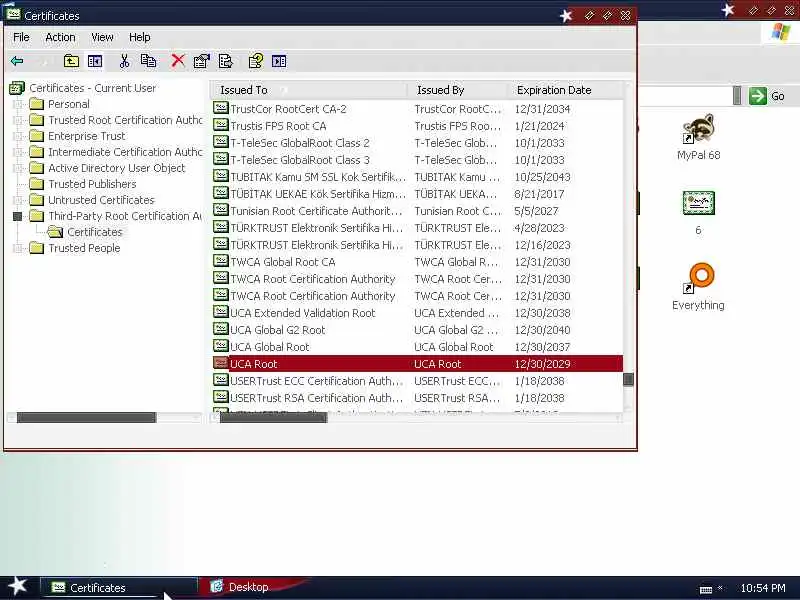Open Properties toolbar icon
The width and height of the screenshot is (800, 600).
point(202,61)
